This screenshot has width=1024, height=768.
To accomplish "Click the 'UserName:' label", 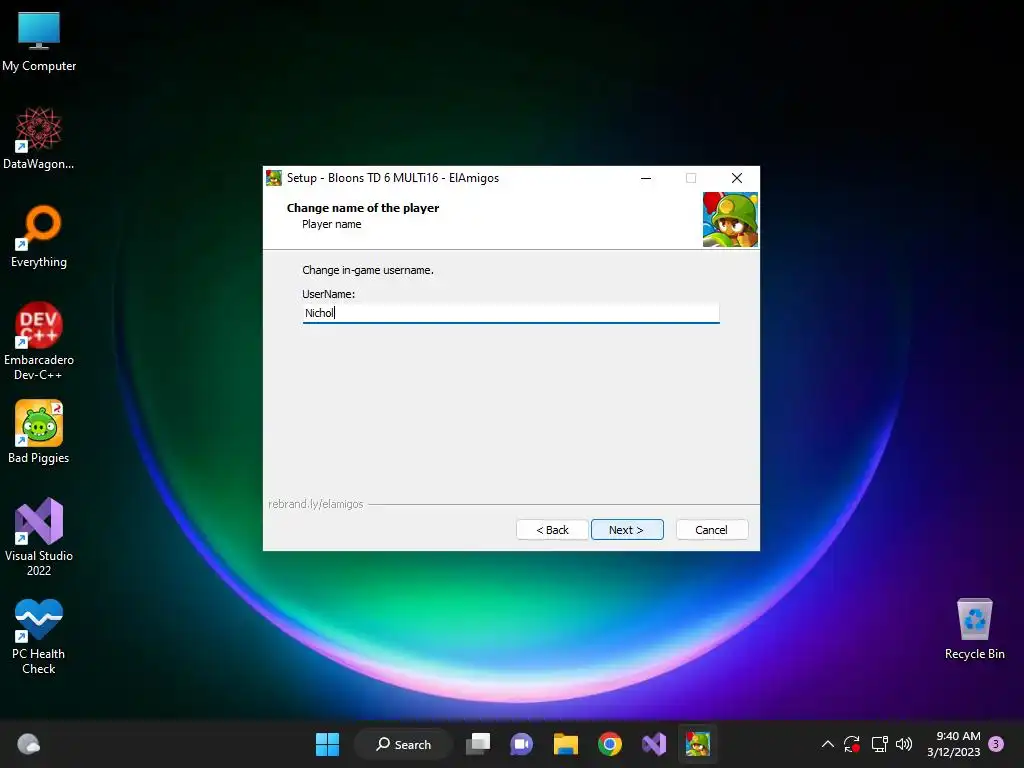I will point(328,294).
